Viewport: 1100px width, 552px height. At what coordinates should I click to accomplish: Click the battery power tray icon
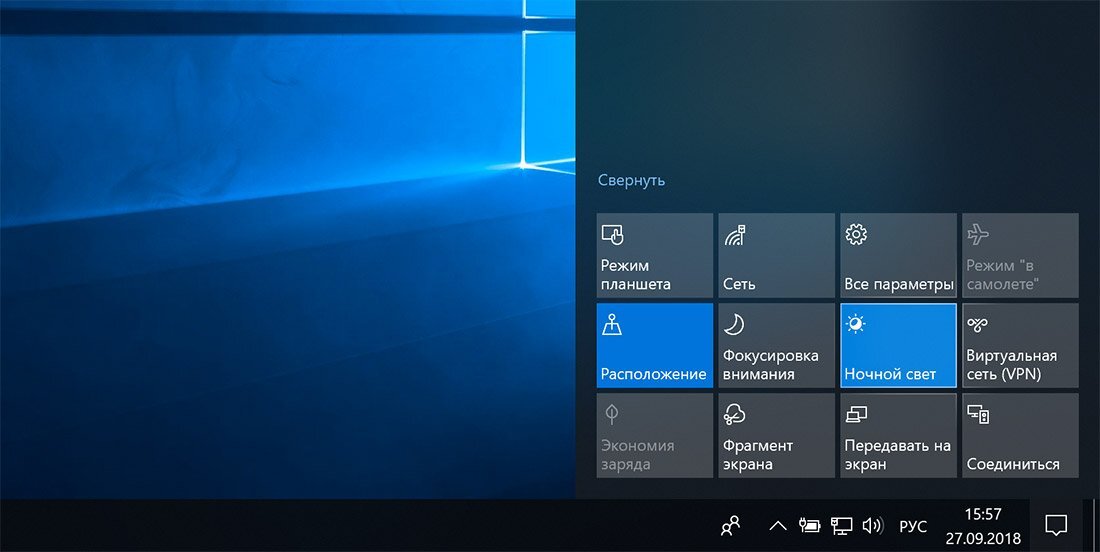pos(810,525)
